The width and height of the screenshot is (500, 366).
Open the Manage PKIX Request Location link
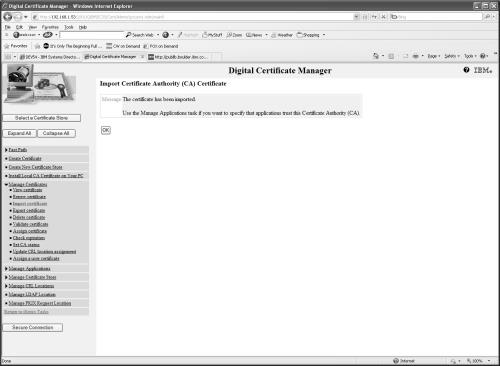40,303
